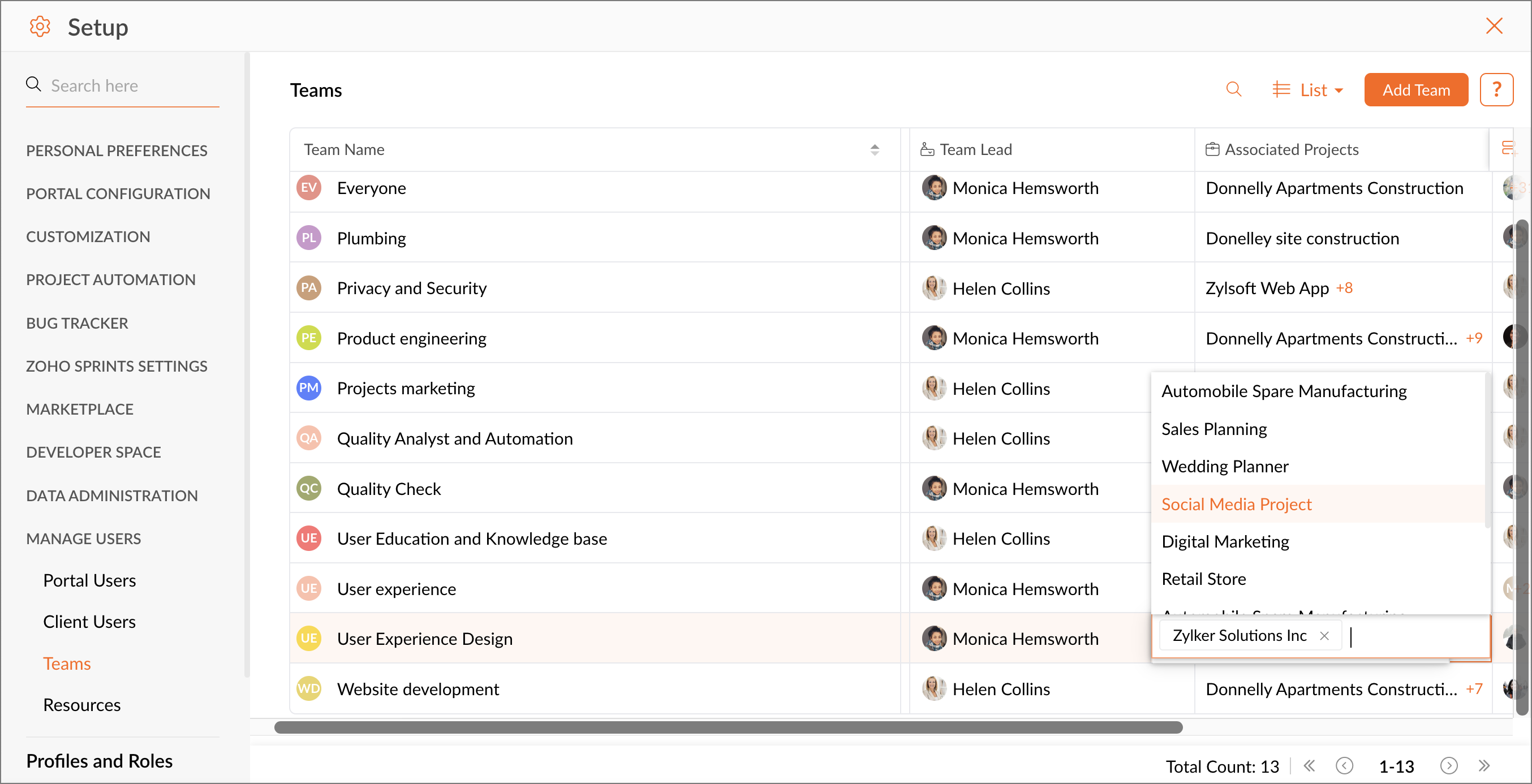Expand PORTAL CONFIGURATION section

118,193
